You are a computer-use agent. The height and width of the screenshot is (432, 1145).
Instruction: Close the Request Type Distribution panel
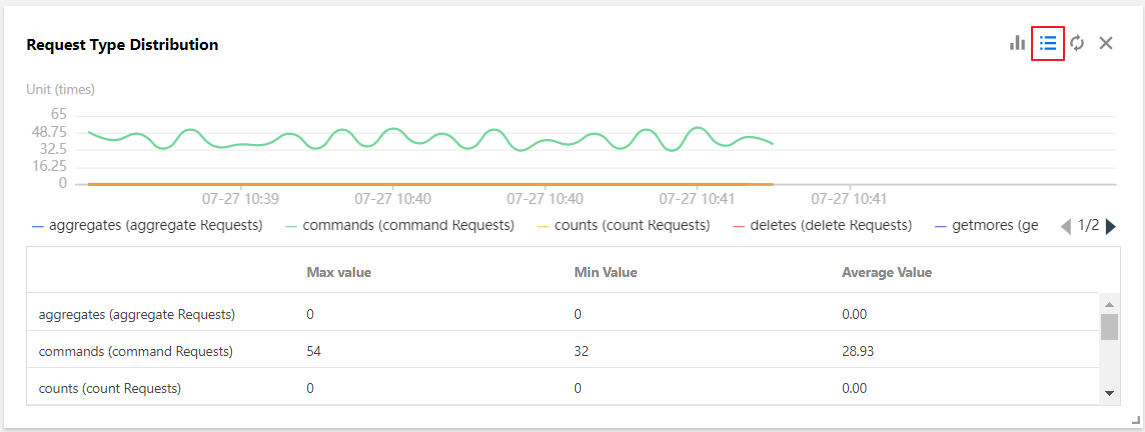(x=1106, y=43)
